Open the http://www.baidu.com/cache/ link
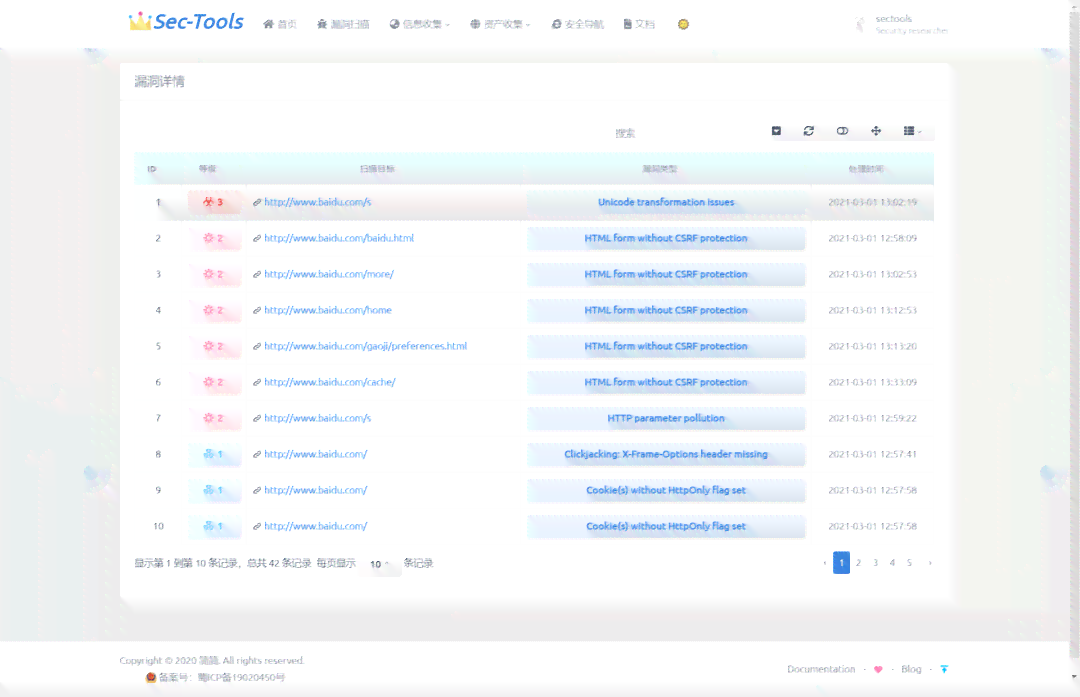This screenshot has width=1080, height=697. [x=330, y=382]
